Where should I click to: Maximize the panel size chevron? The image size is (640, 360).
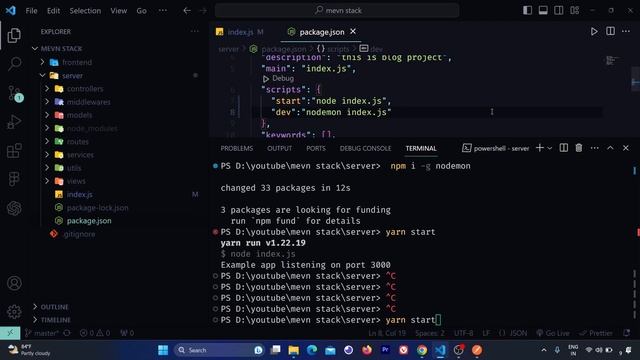point(610,148)
